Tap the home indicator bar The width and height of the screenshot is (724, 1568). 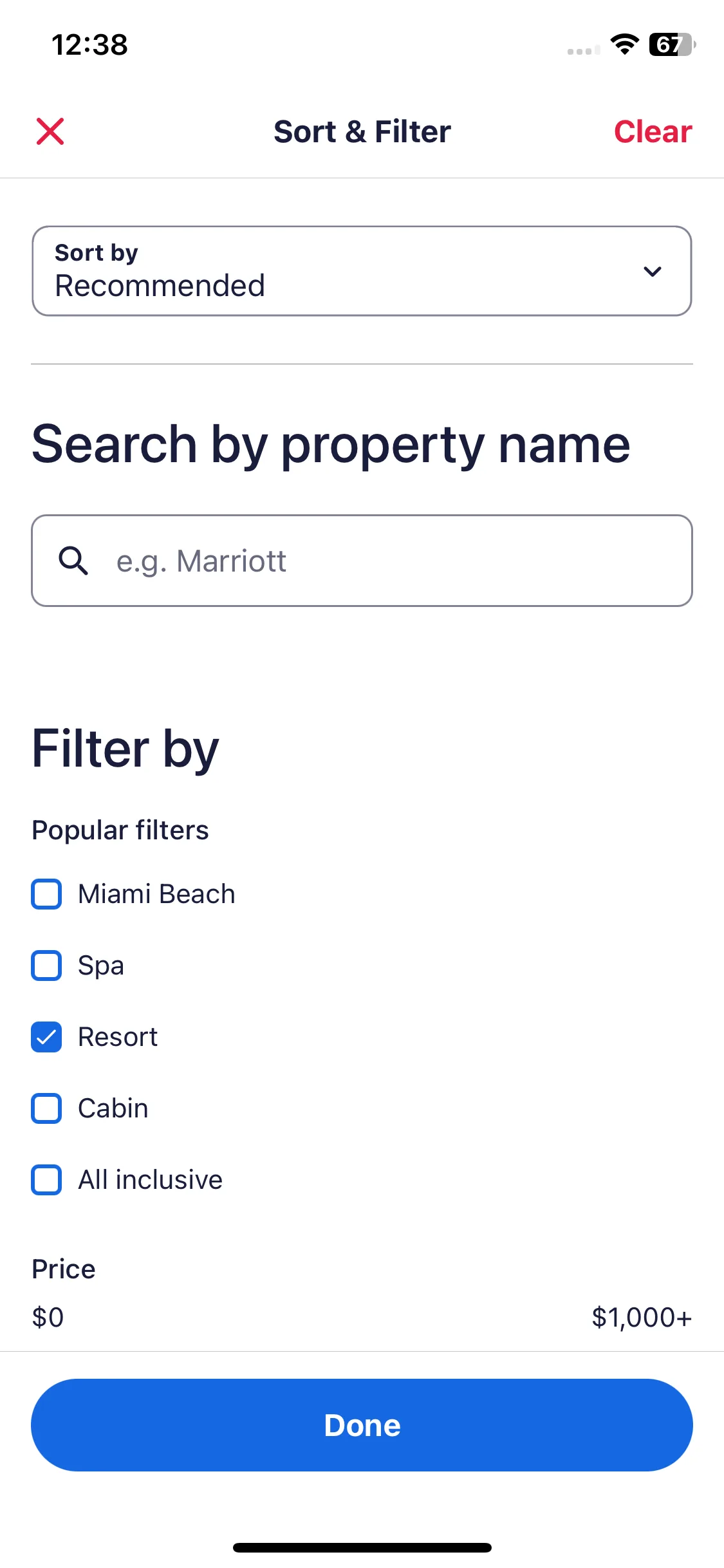362,1547
